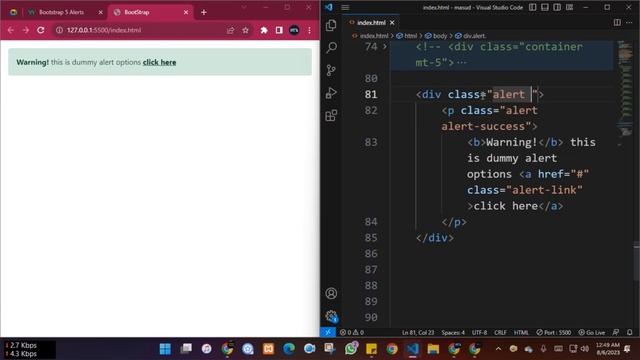The height and width of the screenshot is (360, 640).
Task: Open the Chrome three-dot menu
Action: click(309, 30)
